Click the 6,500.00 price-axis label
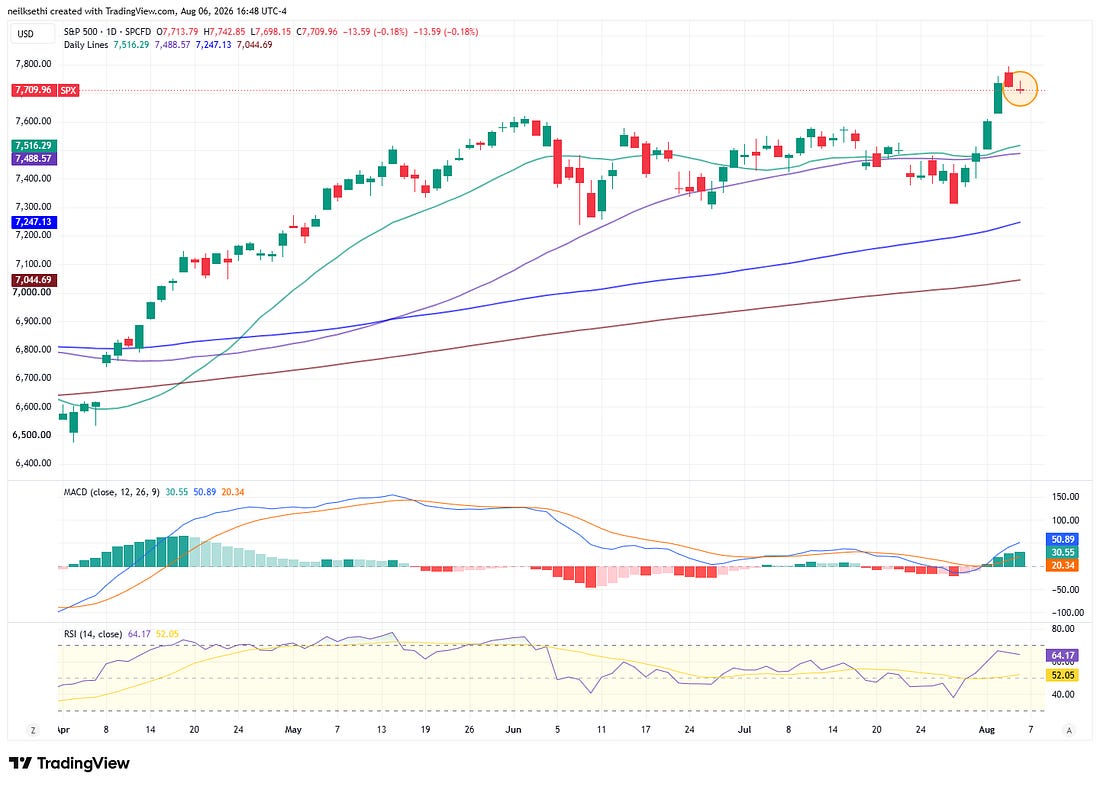 pos(33,435)
